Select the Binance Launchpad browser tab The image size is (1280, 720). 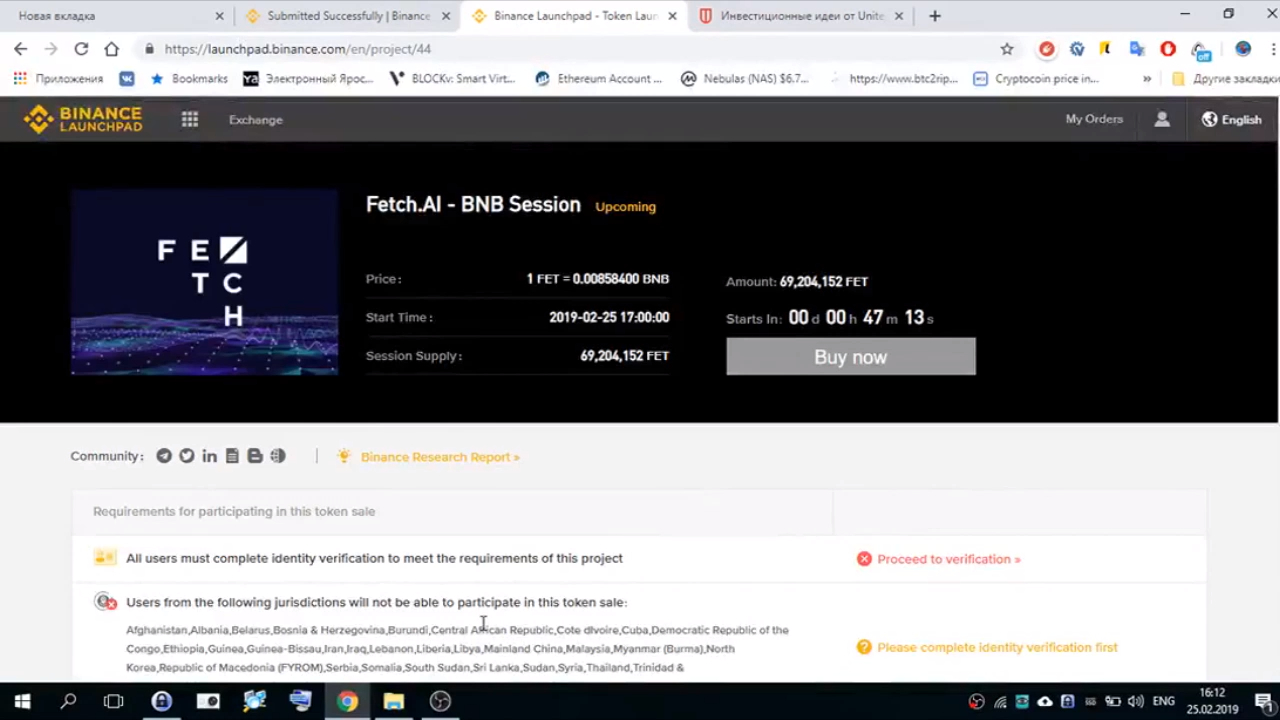(574, 16)
